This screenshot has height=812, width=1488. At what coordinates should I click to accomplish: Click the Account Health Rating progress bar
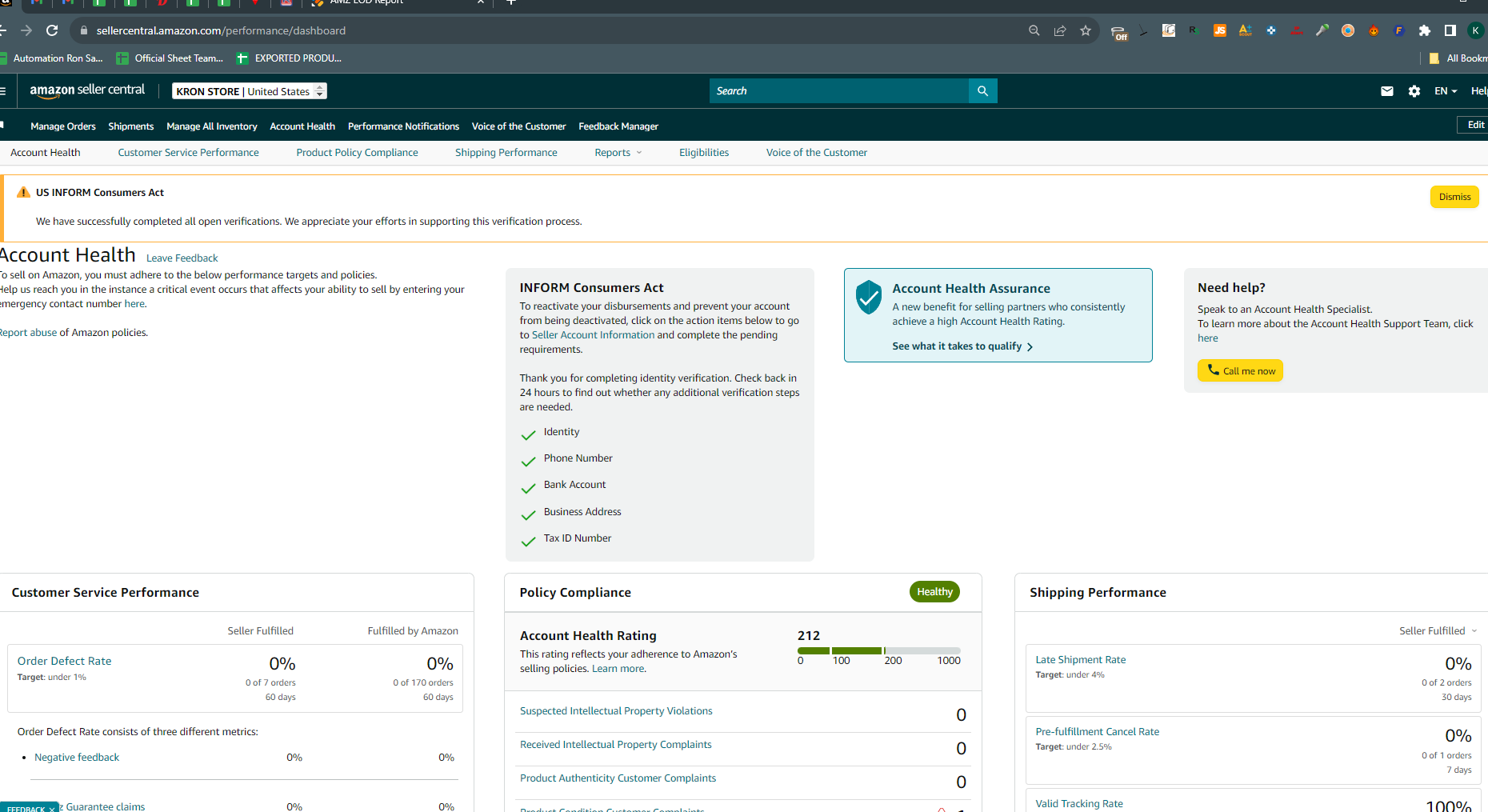(879, 650)
